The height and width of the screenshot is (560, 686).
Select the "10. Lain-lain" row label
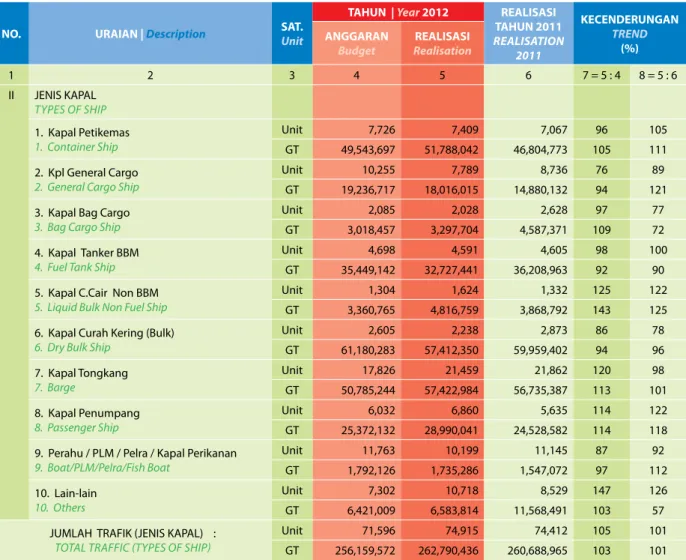66,493
